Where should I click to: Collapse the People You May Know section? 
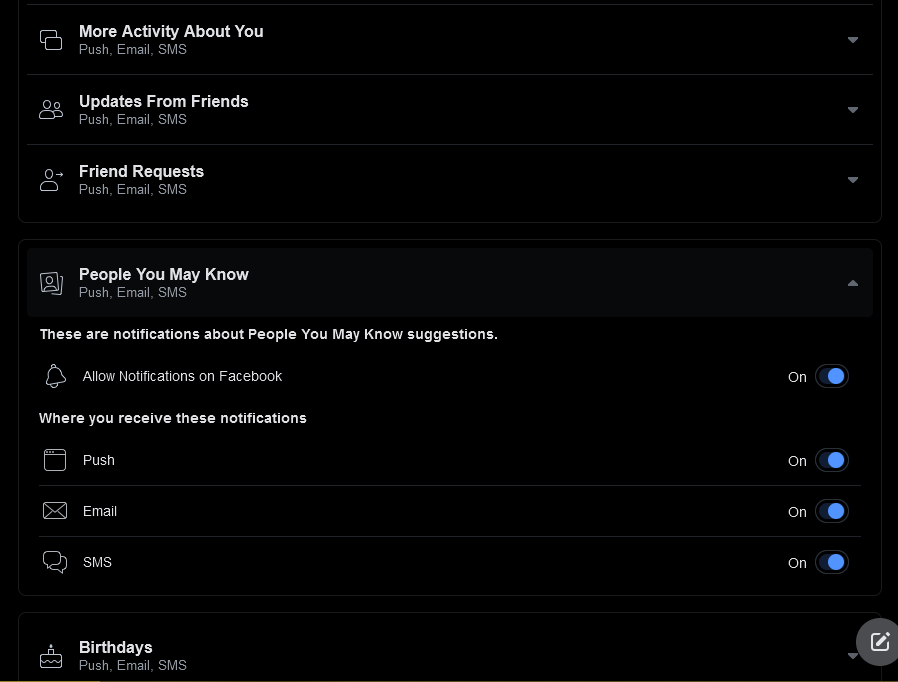coord(853,283)
